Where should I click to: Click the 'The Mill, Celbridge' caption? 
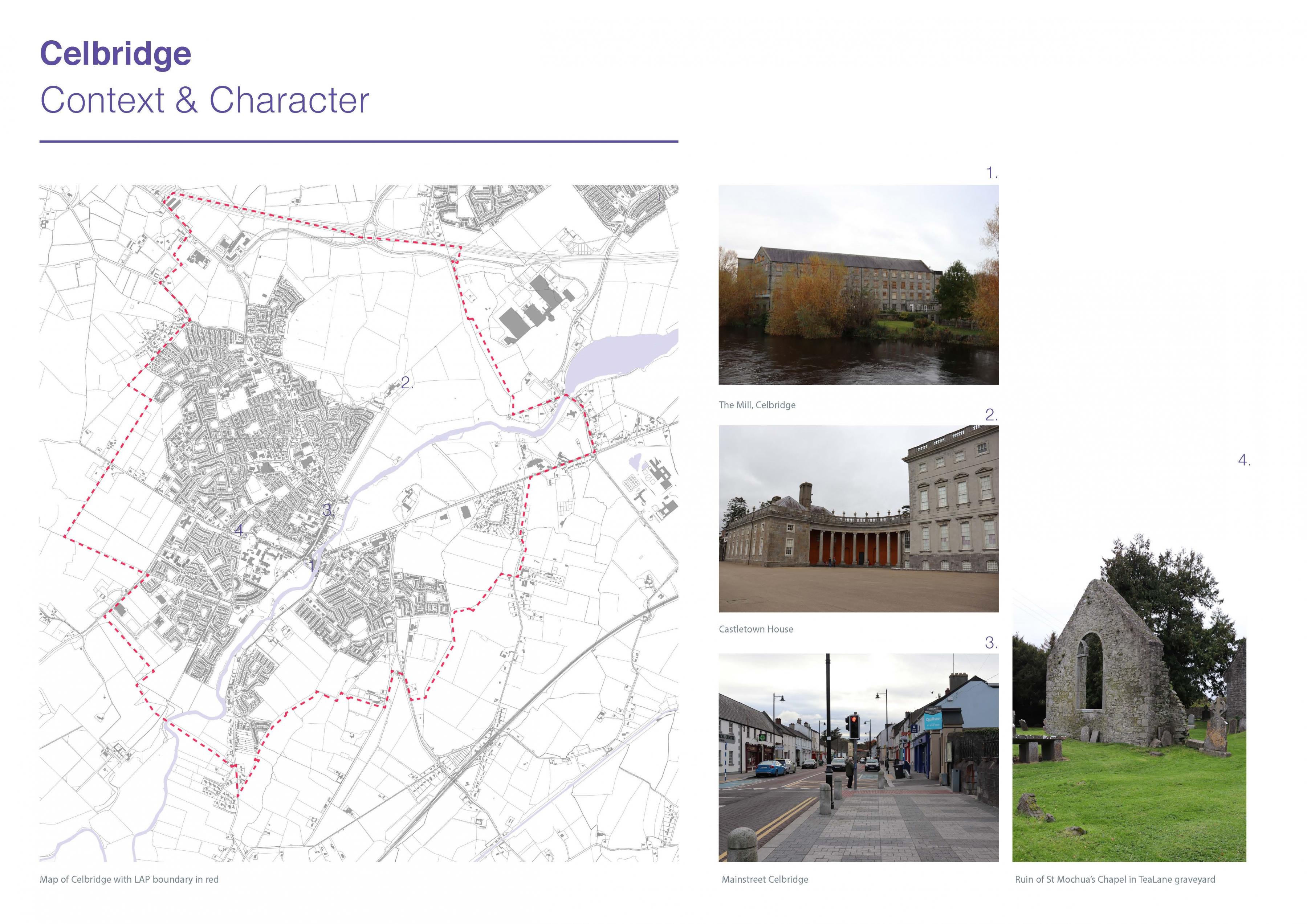757,405
